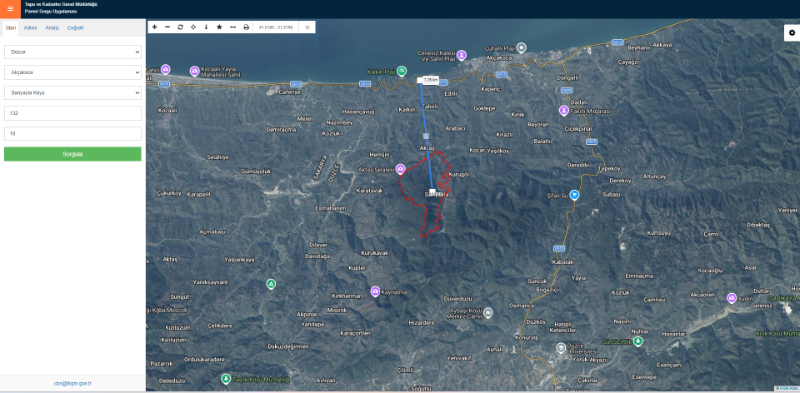Viewport: 800px width, 393px height.
Task: Click the info tool icon
Action: click(x=206, y=27)
